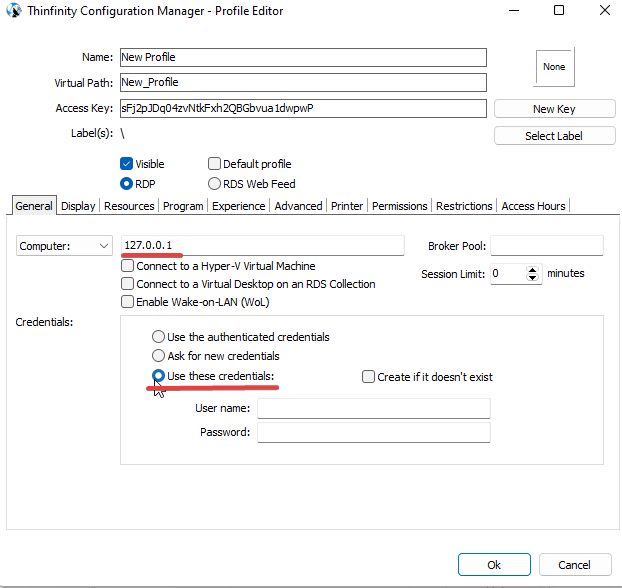Go to the Experience tab
The height and width of the screenshot is (588, 622).
pos(238,206)
